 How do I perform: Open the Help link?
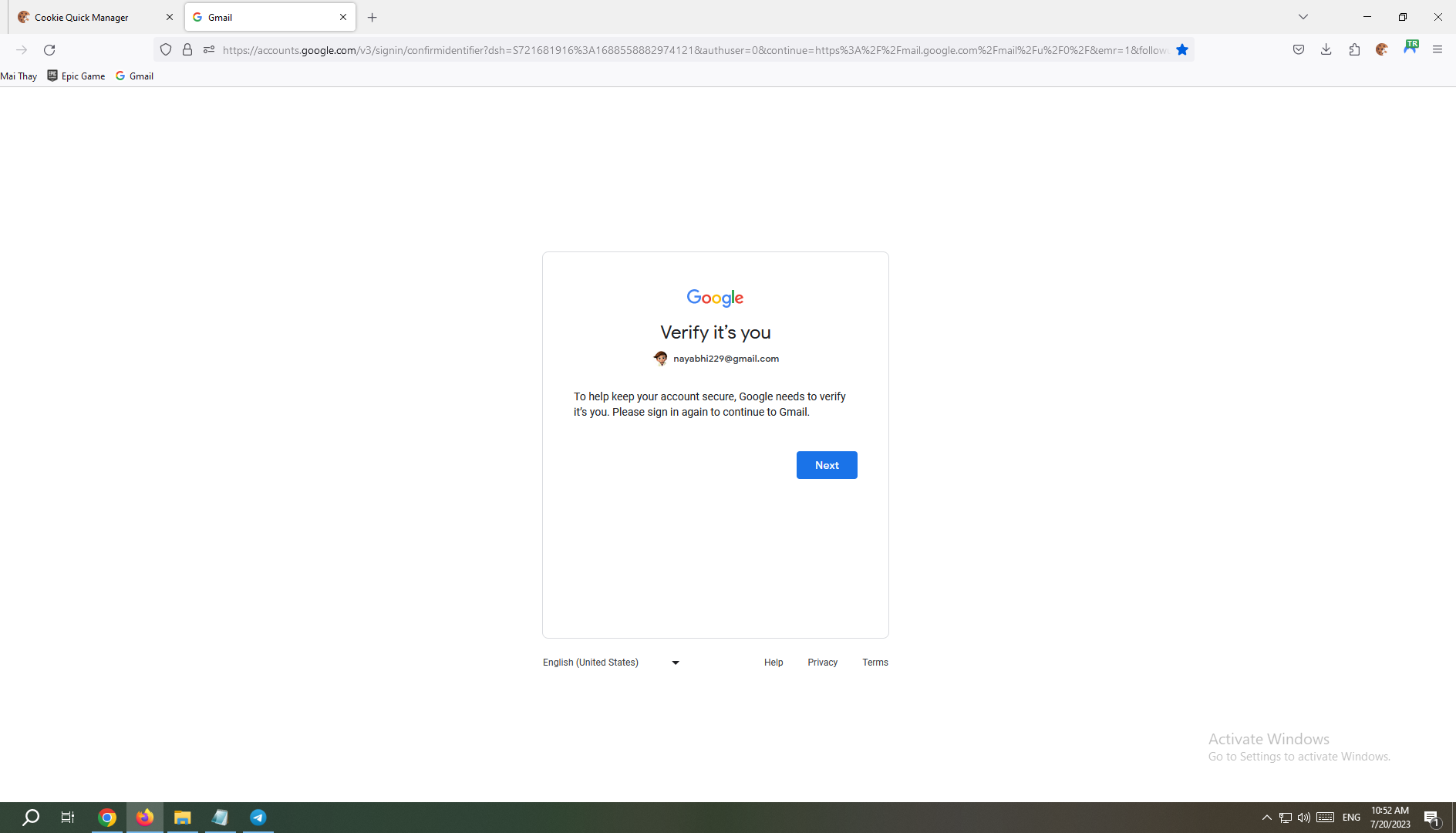pyautogui.click(x=773, y=663)
